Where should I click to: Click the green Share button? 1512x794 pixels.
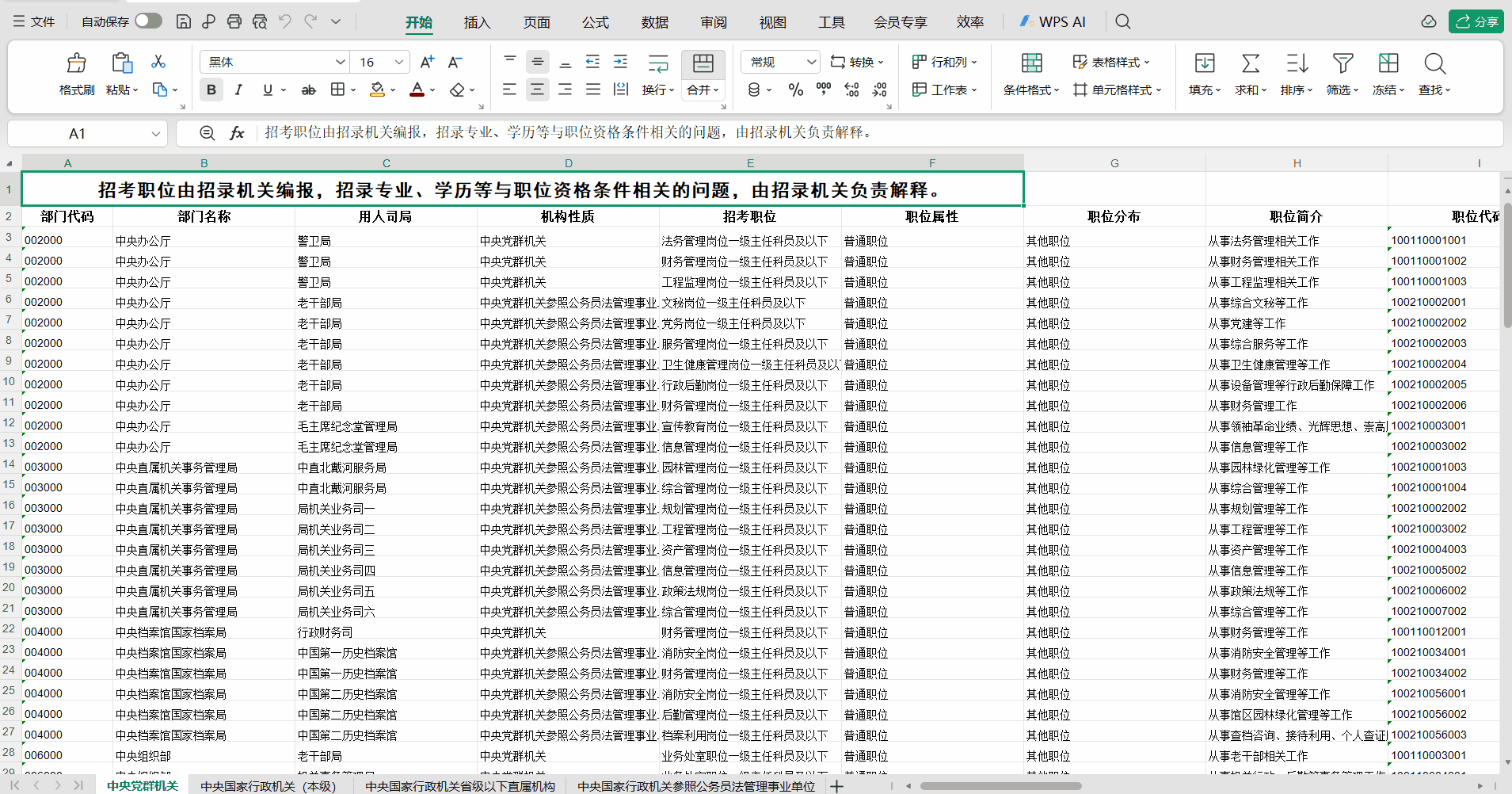click(x=1476, y=21)
